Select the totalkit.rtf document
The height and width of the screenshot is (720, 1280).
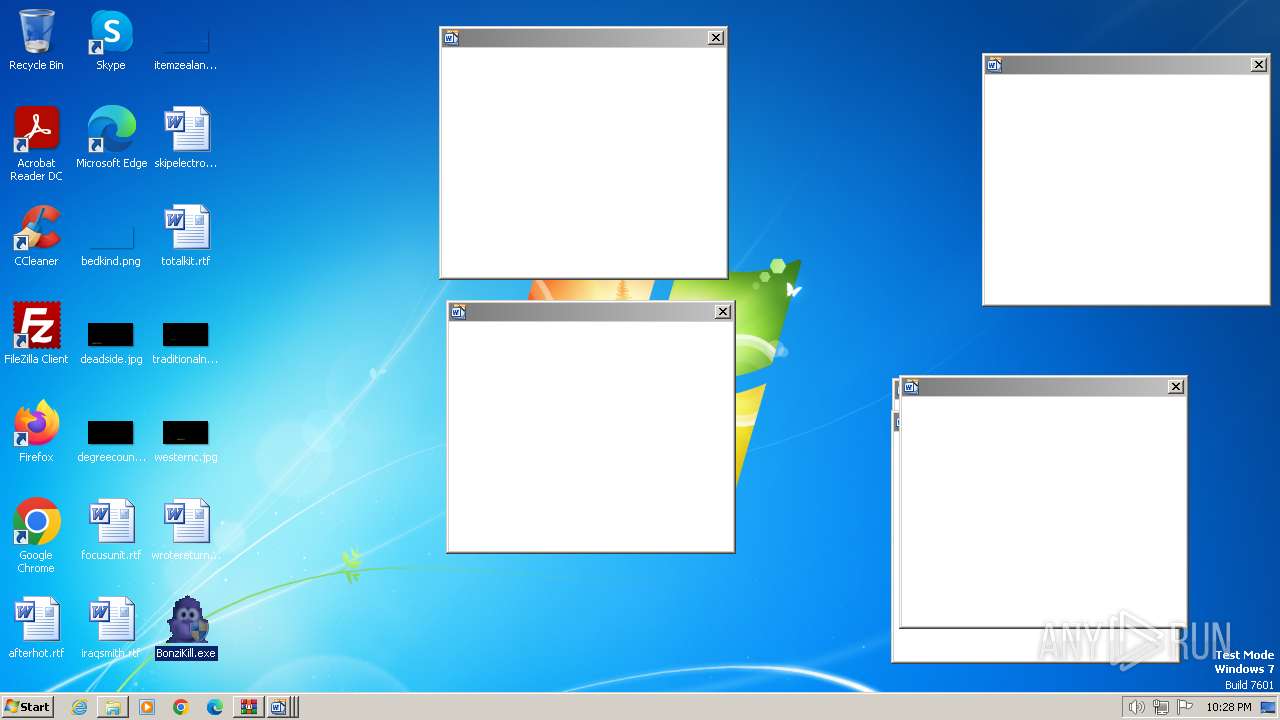coord(186,236)
